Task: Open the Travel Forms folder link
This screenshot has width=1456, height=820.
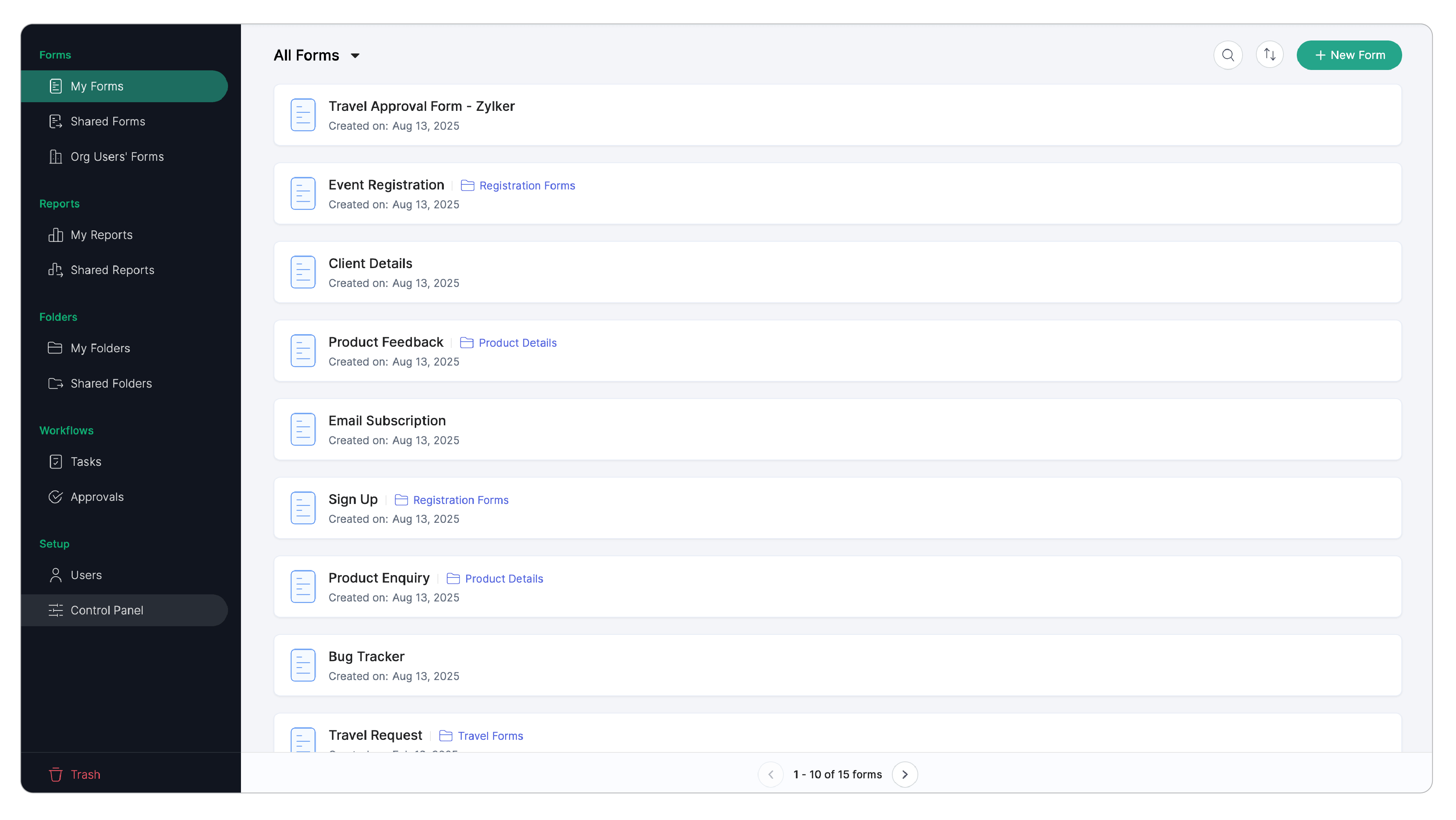Action: pyautogui.click(x=490, y=736)
